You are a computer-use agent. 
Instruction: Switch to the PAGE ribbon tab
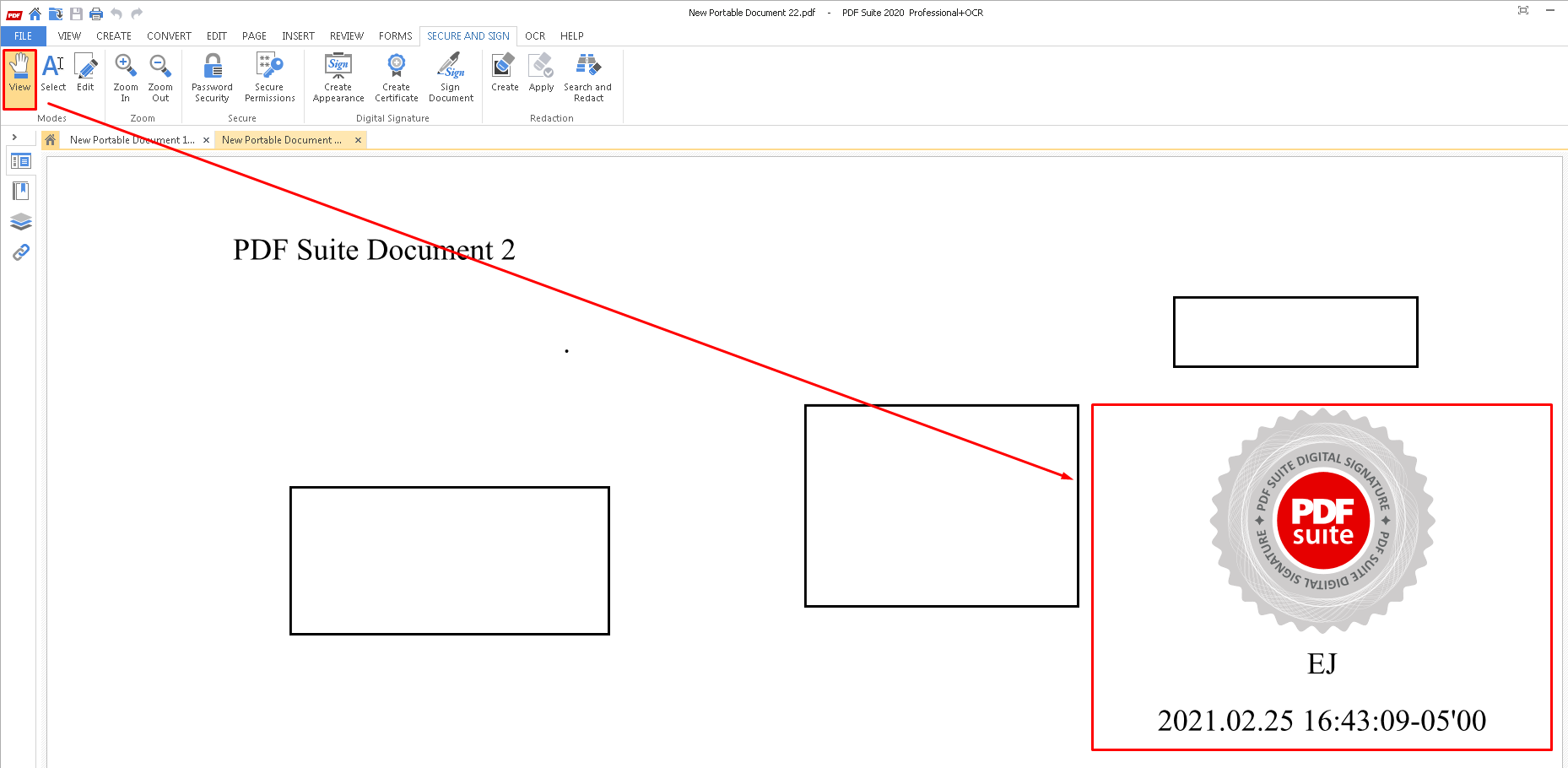click(x=254, y=36)
